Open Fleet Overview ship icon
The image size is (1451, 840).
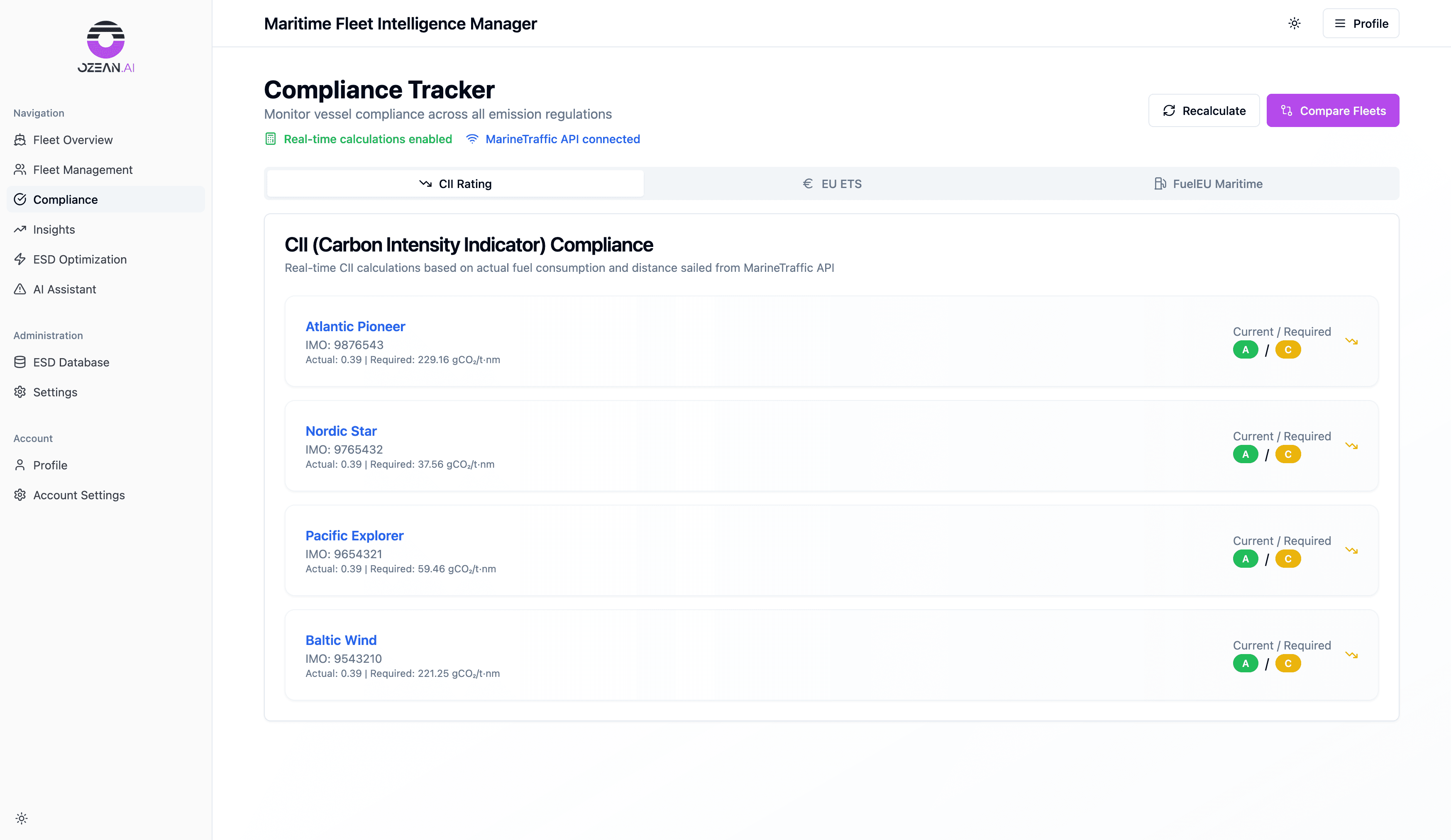20,140
